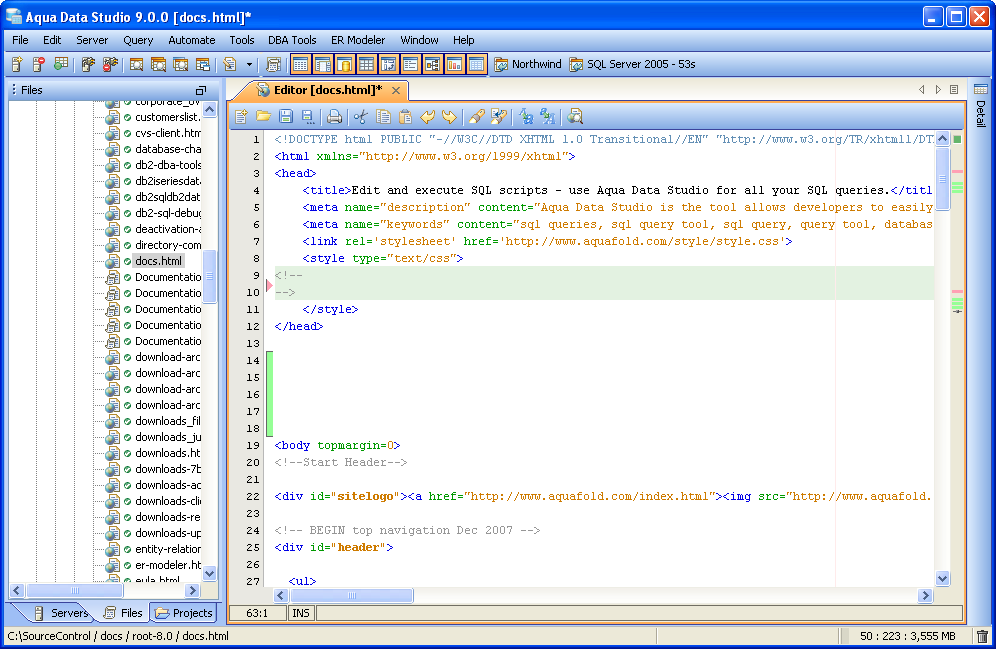Click the garbage collection trash icon

pos(982,636)
